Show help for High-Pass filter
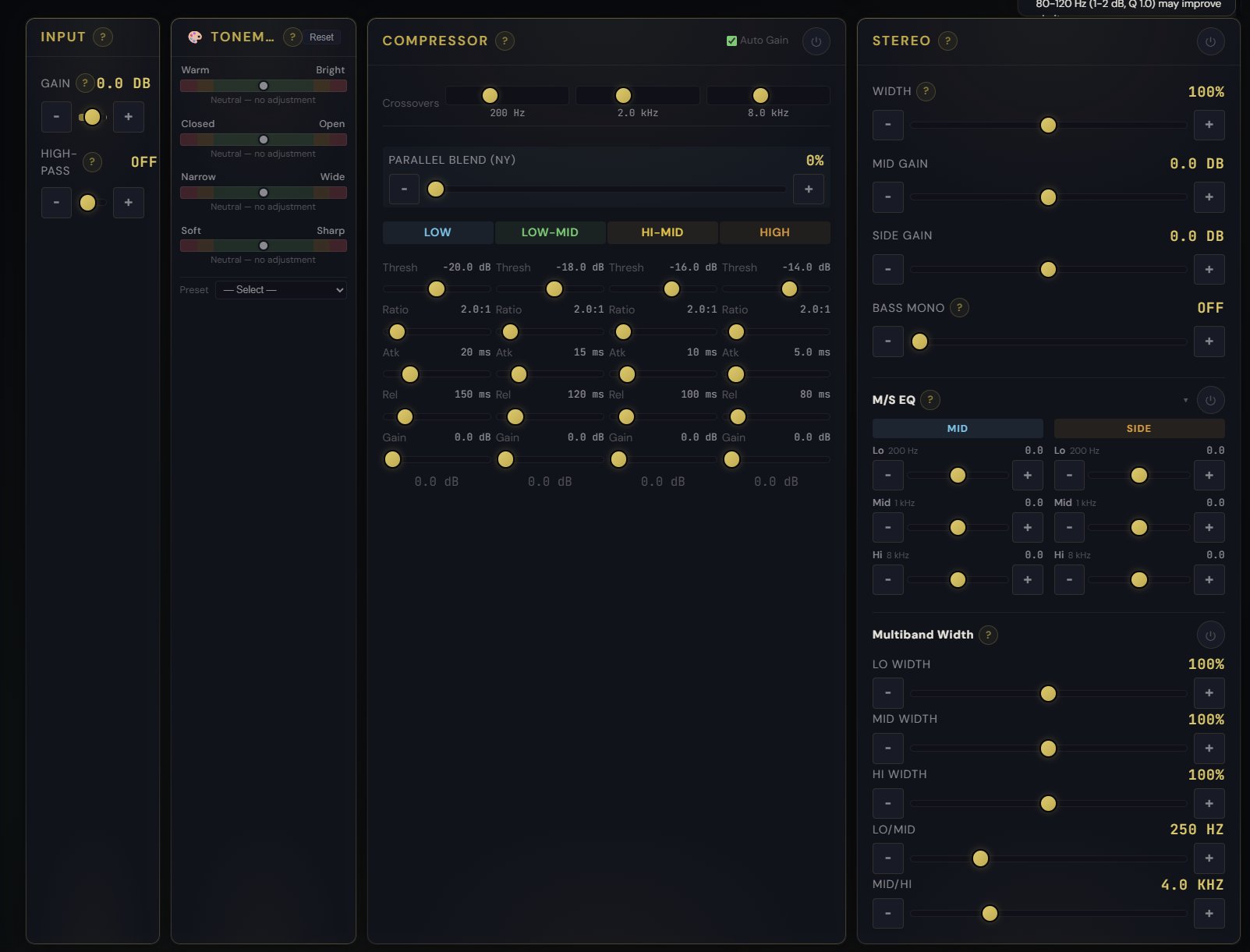The image size is (1250, 952). [x=92, y=161]
